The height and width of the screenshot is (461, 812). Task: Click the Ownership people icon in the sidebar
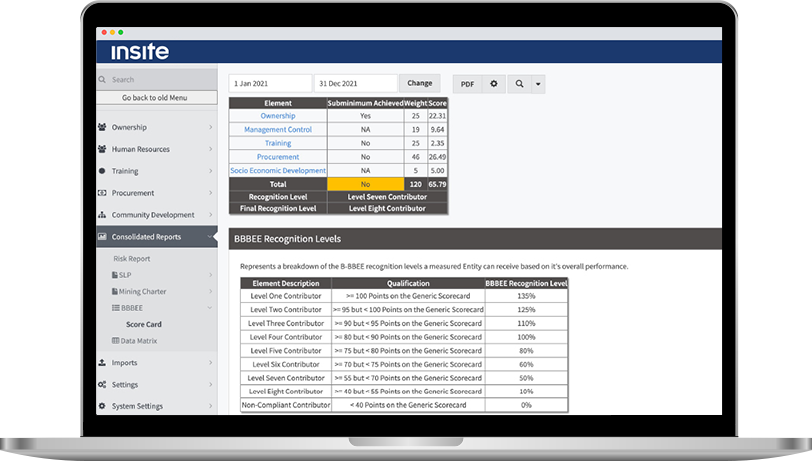coord(103,128)
